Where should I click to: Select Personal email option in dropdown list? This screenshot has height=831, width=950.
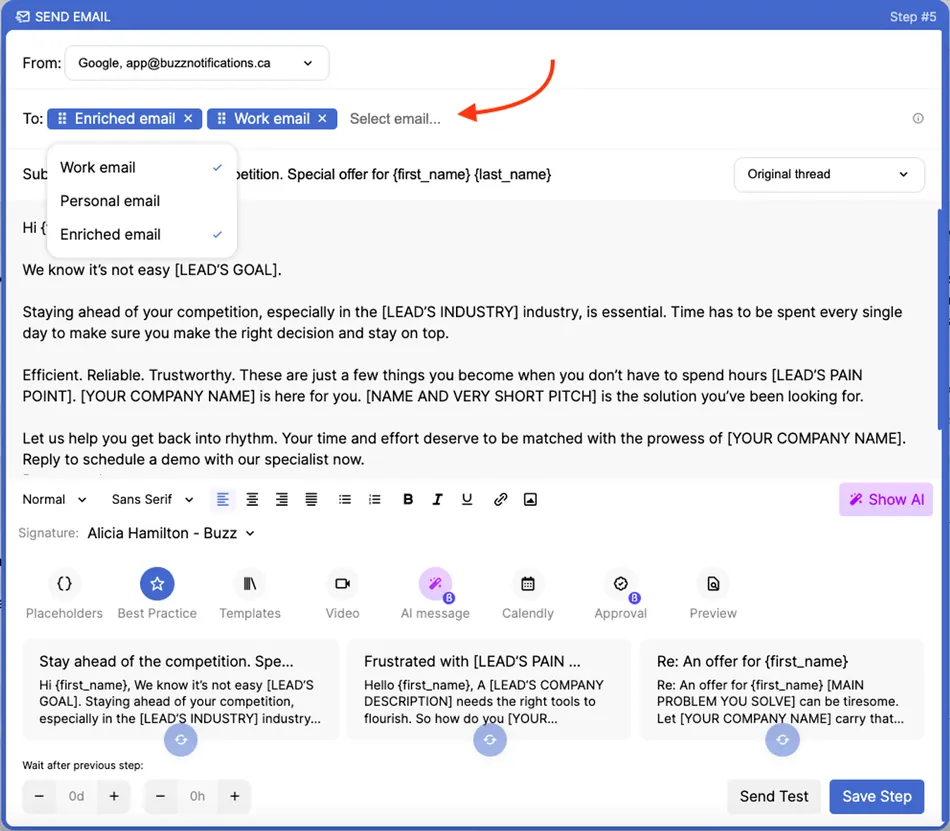[x=141, y=200]
